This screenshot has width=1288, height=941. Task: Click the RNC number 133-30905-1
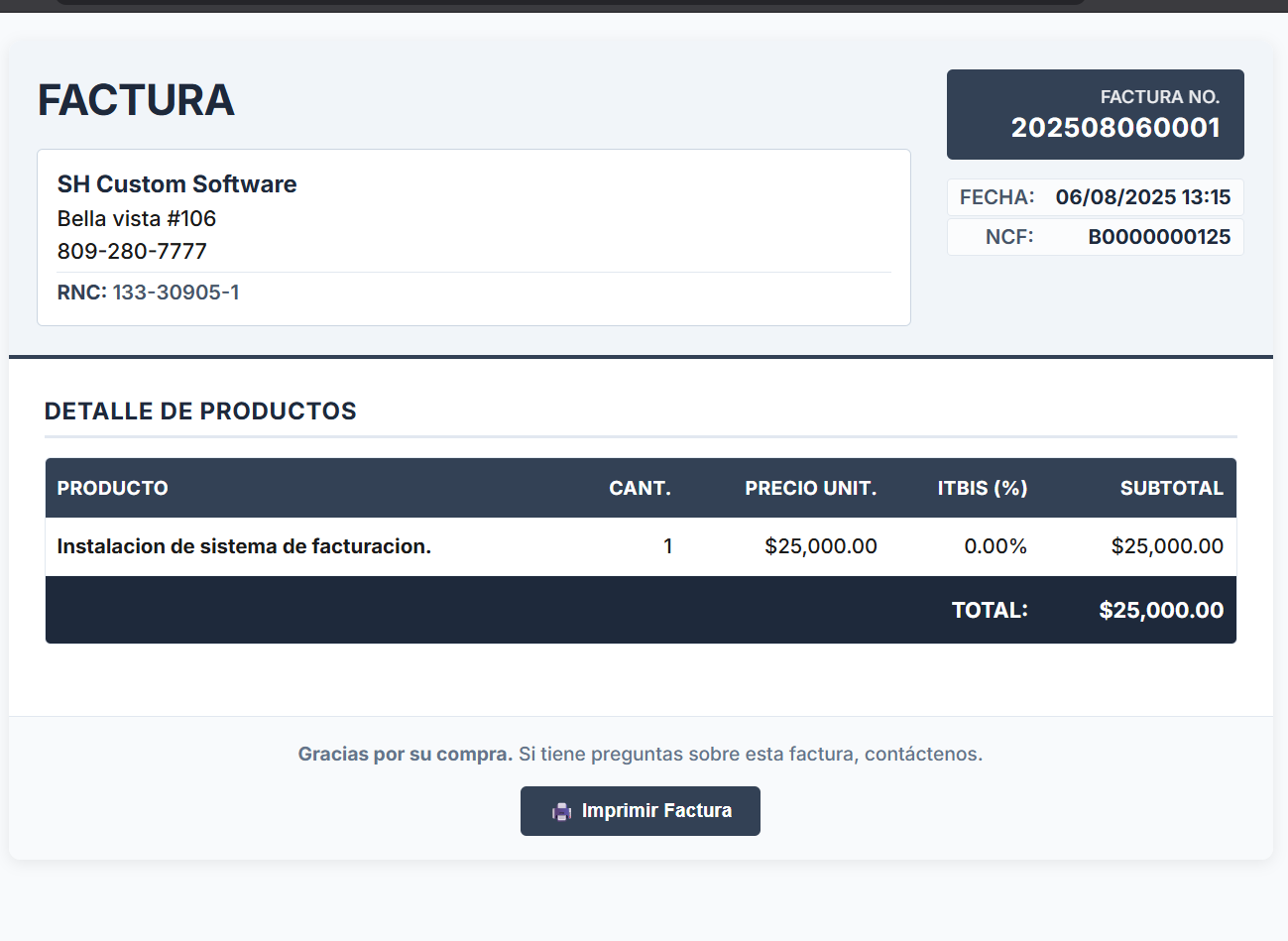(x=176, y=293)
